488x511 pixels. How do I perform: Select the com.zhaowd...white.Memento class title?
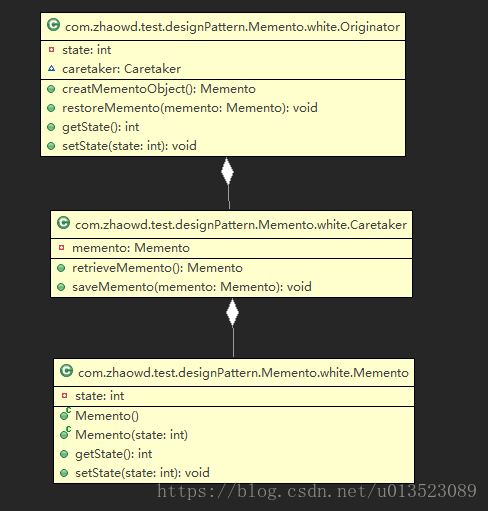[243, 373]
